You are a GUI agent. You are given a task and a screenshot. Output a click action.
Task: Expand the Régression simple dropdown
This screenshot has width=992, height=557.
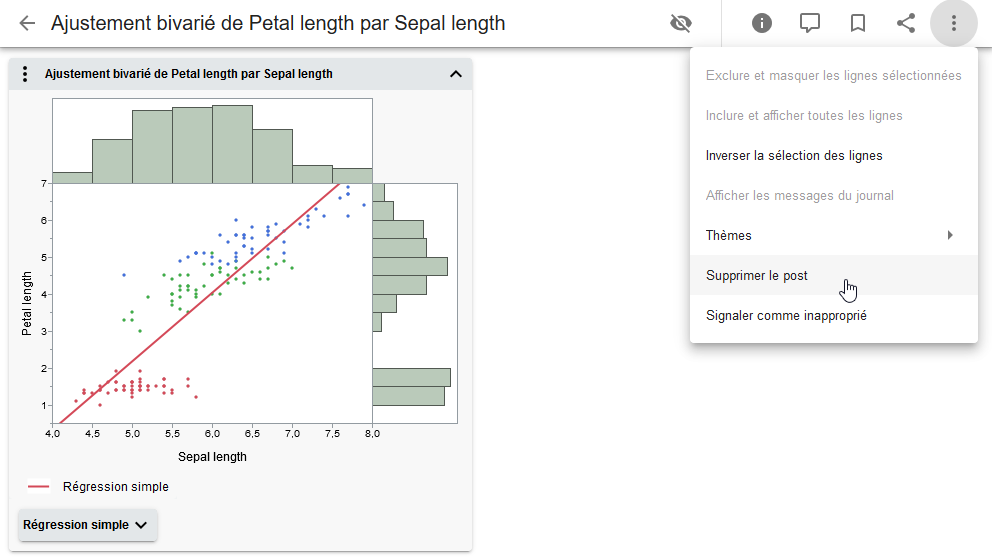coord(87,525)
